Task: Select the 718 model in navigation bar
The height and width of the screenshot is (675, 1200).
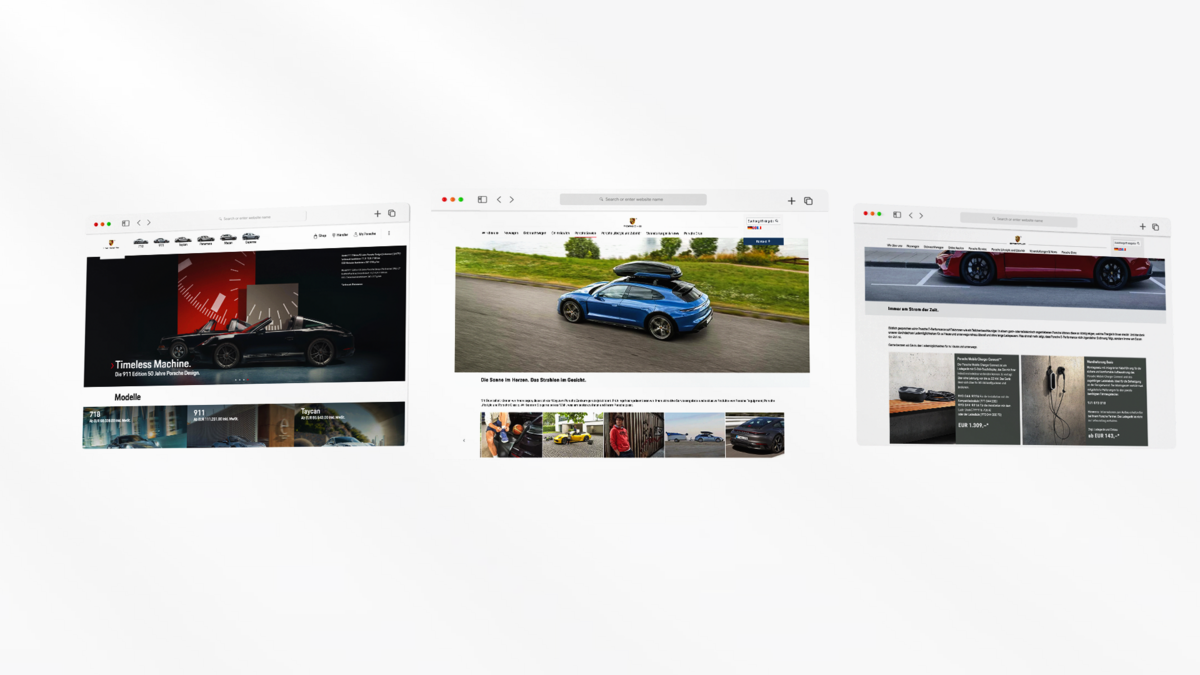Action: tap(141, 242)
